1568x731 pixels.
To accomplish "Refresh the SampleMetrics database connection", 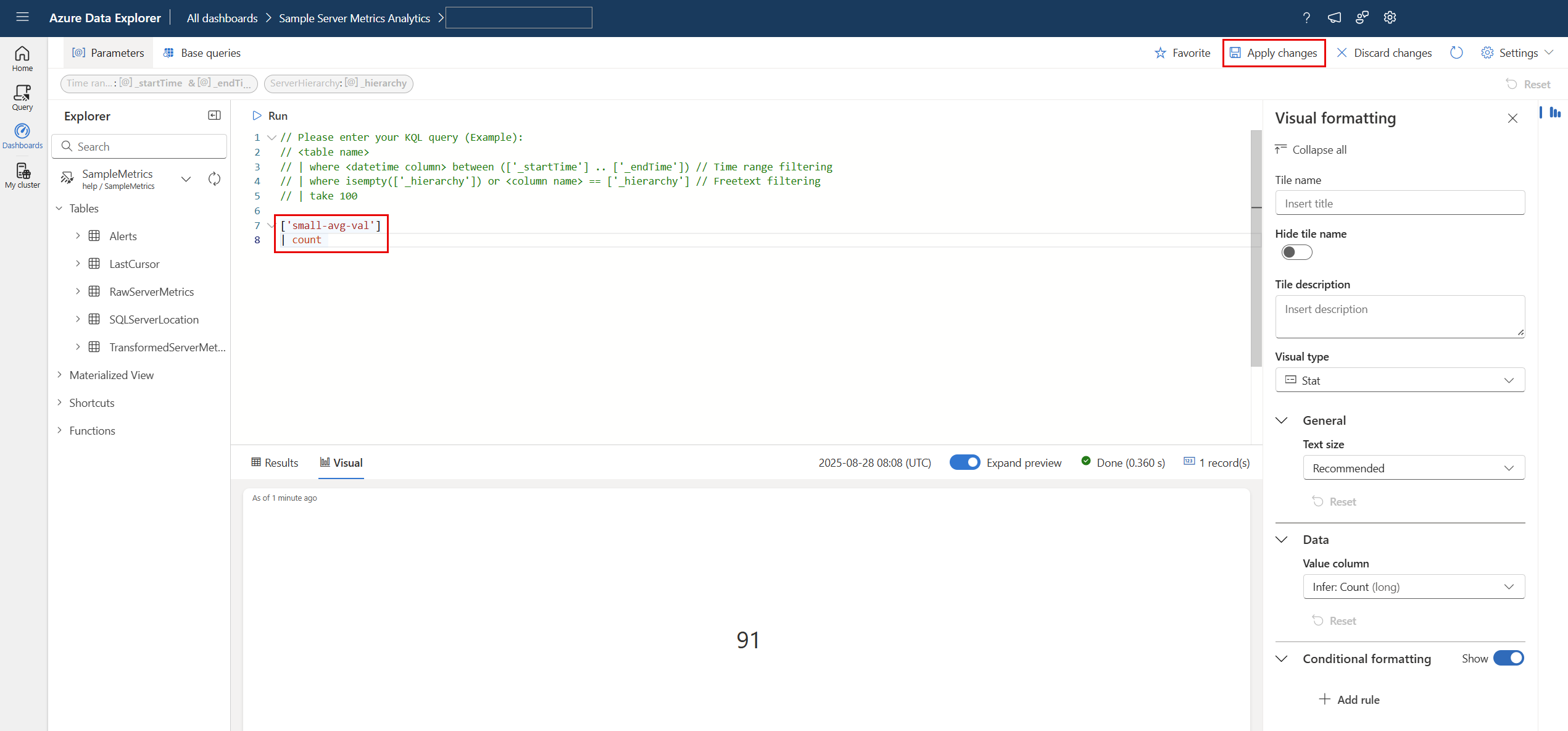I will [214, 179].
